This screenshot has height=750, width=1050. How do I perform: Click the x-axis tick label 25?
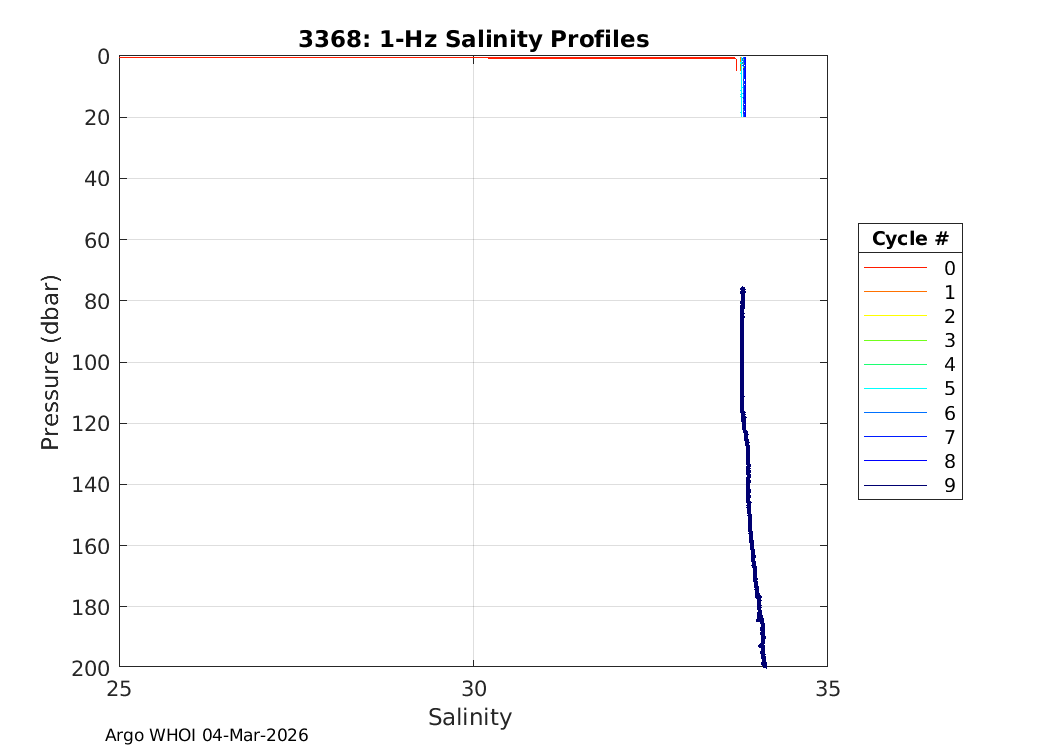119,688
